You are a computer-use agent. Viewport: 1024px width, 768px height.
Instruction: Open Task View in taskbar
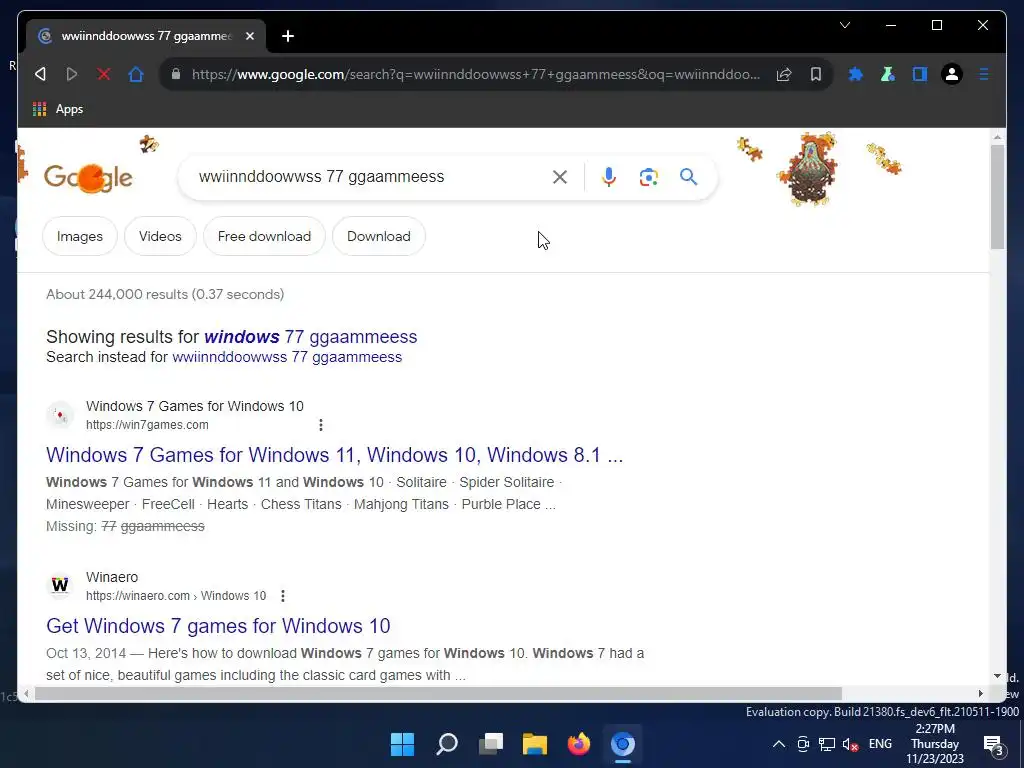pos(490,744)
